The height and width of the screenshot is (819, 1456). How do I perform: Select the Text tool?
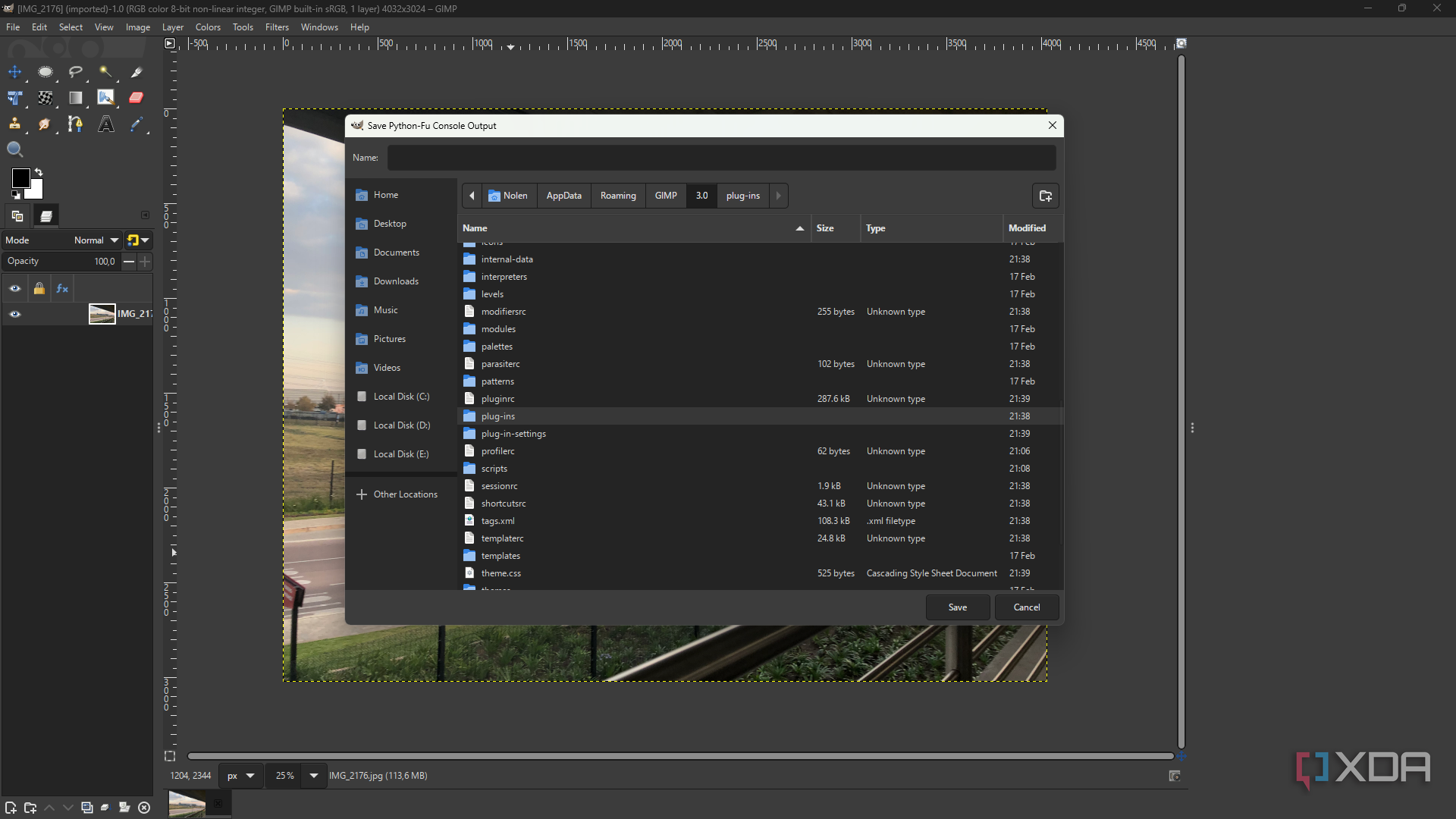(x=105, y=124)
